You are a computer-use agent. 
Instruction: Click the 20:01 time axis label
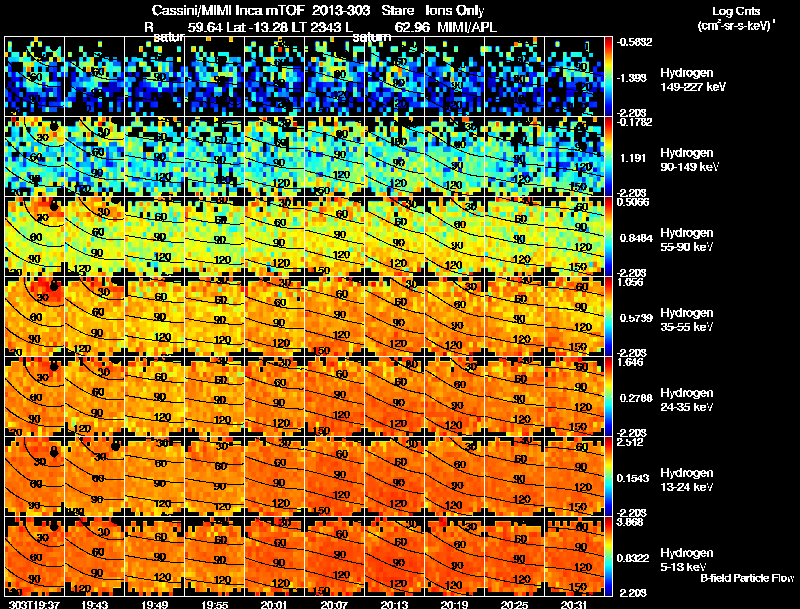coord(274,604)
